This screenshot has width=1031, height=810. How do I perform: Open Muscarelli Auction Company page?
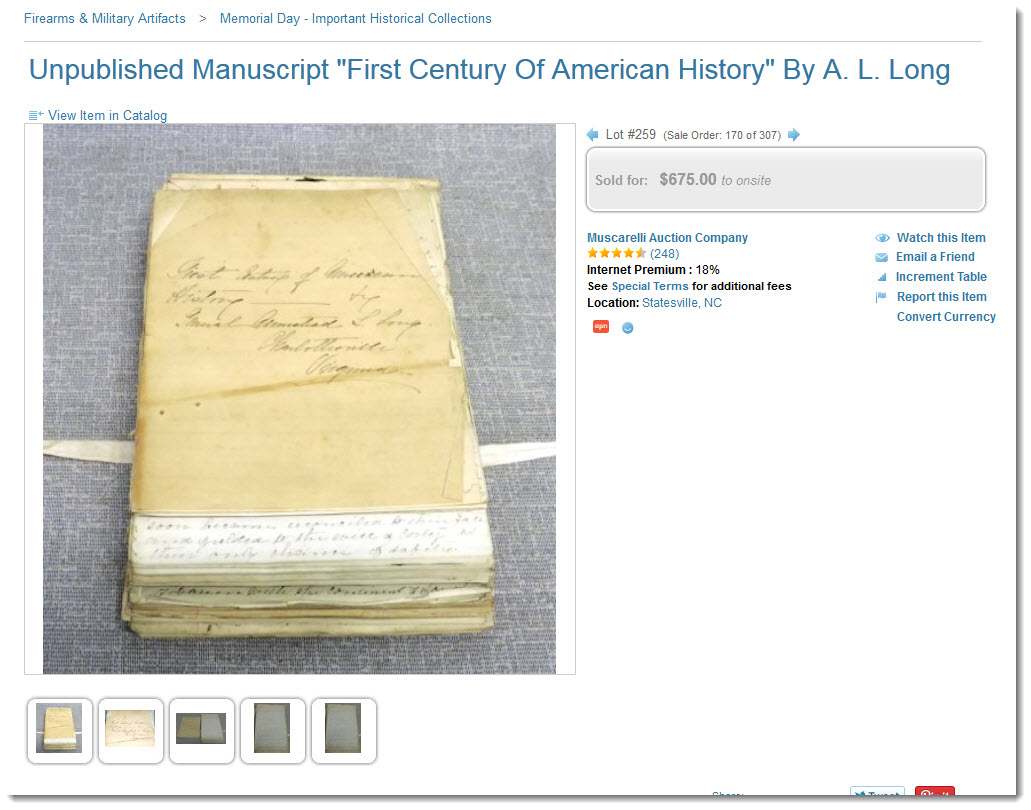[667, 237]
